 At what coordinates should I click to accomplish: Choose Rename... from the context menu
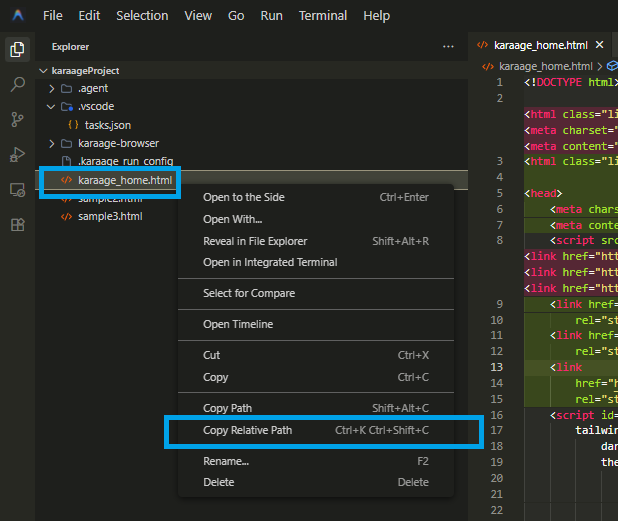click(225, 461)
